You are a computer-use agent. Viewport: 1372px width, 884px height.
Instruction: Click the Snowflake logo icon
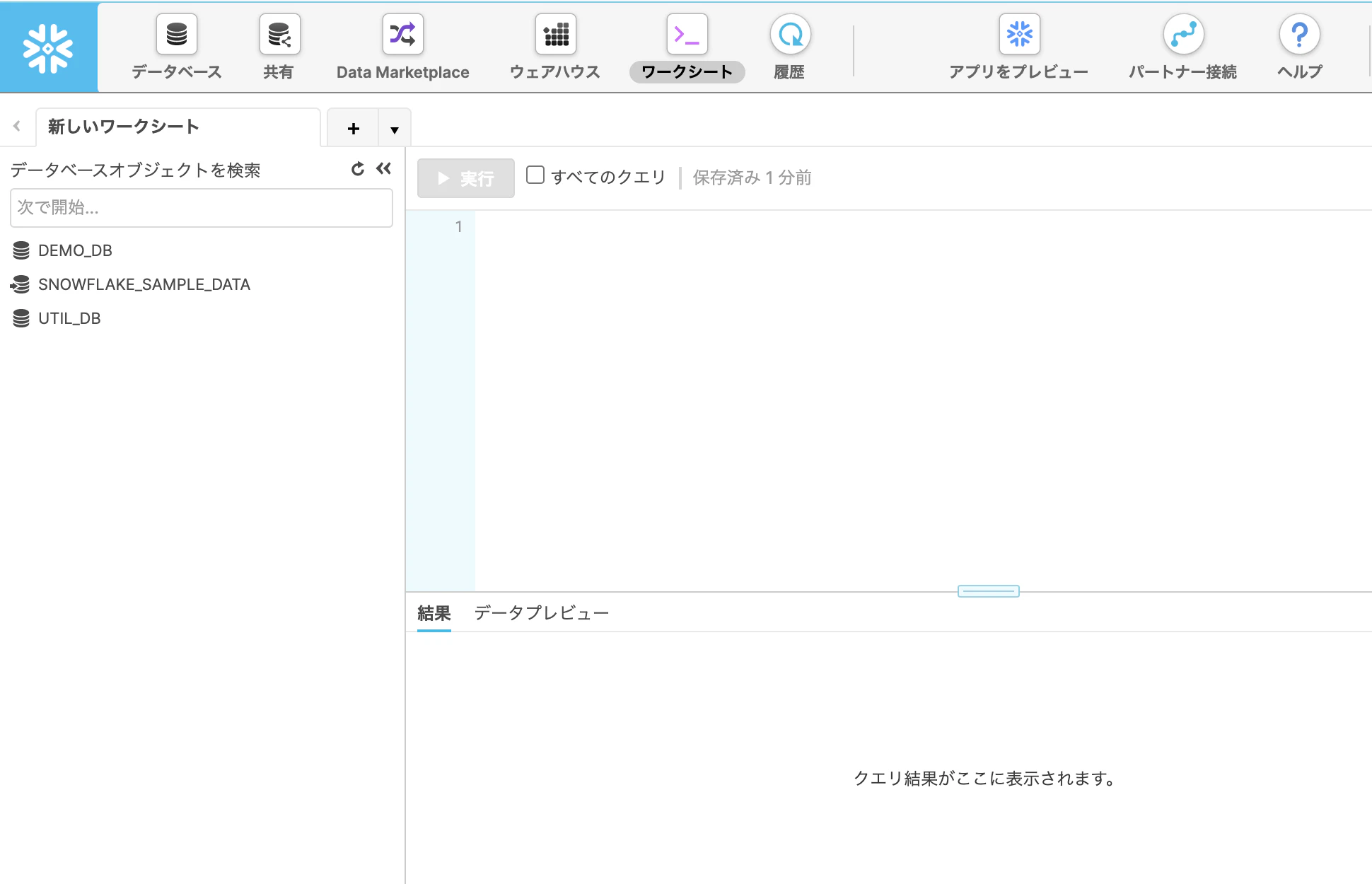click(x=48, y=46)
